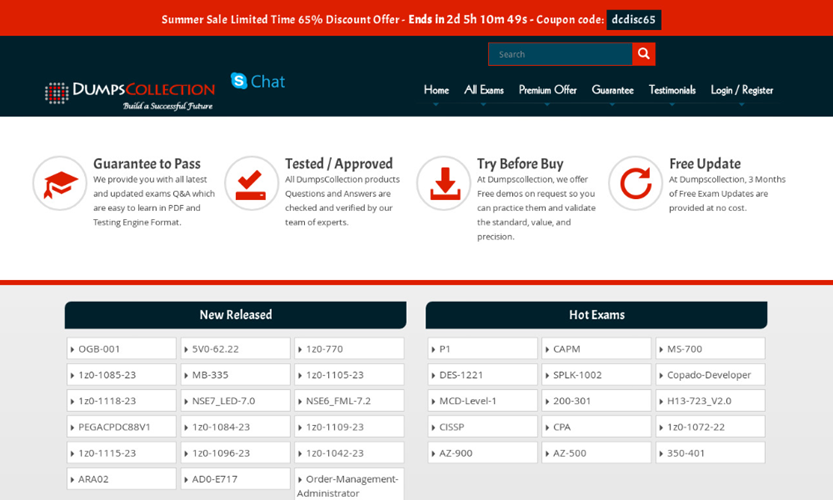
Task: Open the 1z0-1118-23 exam link
Action: (122, 401)
